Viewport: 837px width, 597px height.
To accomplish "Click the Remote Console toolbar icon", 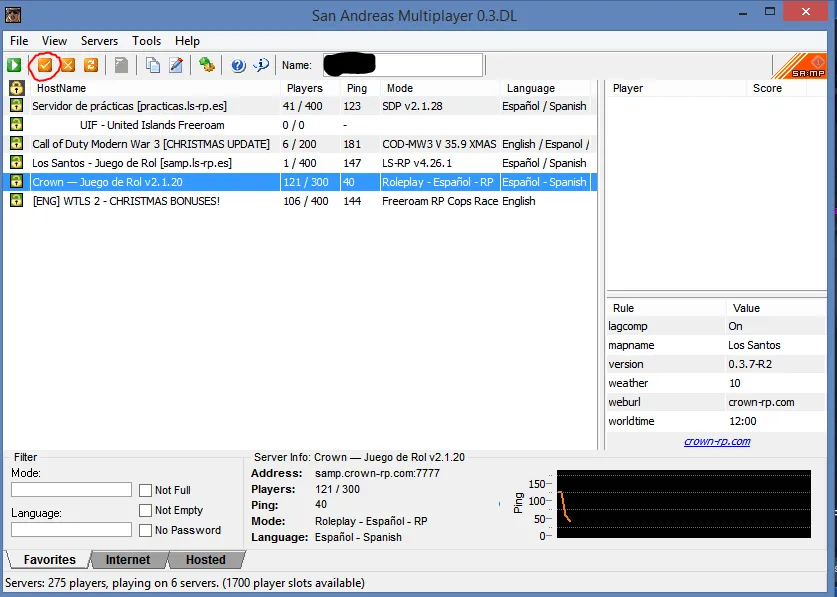I will pos(207,65).
